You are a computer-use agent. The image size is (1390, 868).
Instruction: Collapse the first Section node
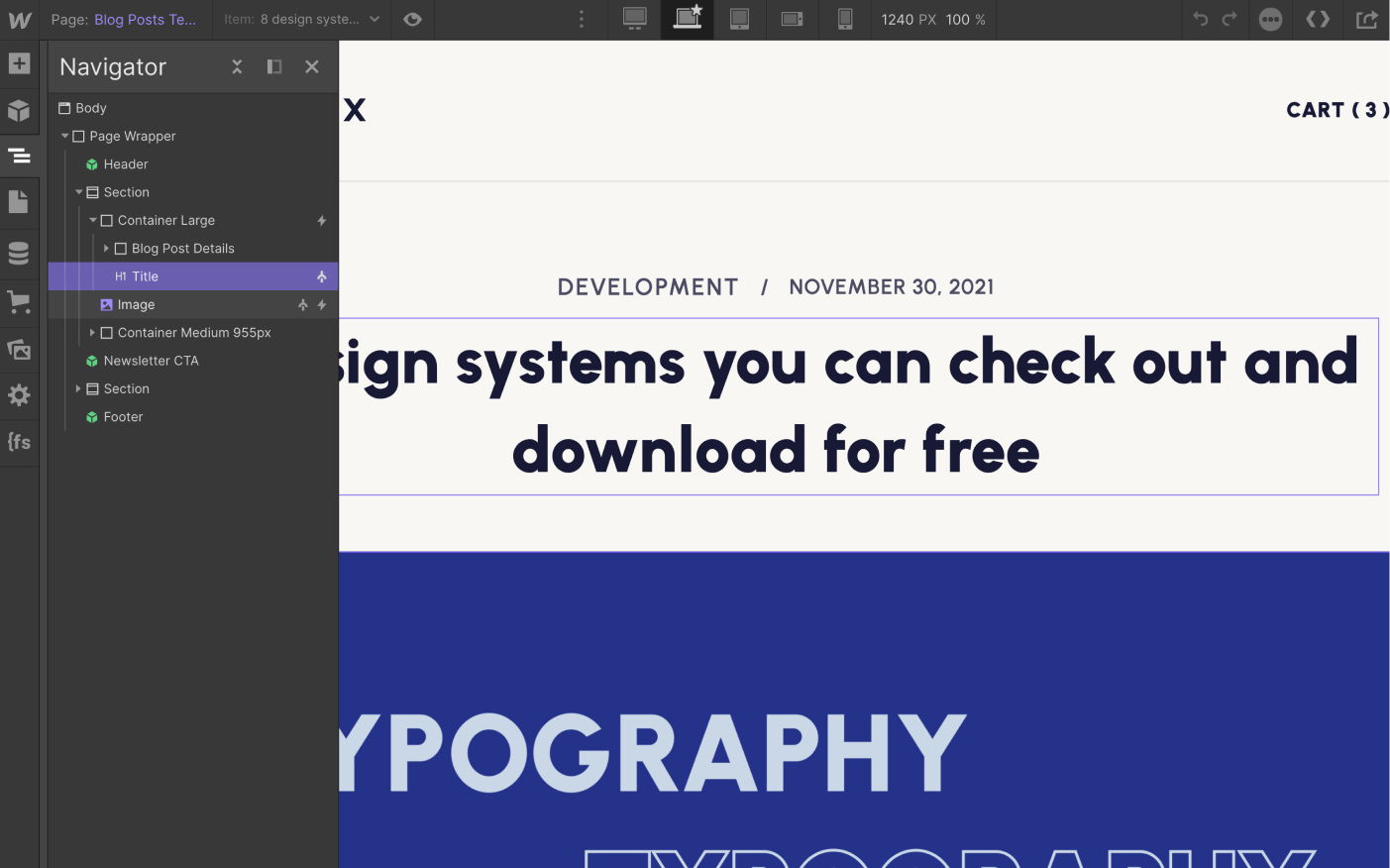[79, 192]
